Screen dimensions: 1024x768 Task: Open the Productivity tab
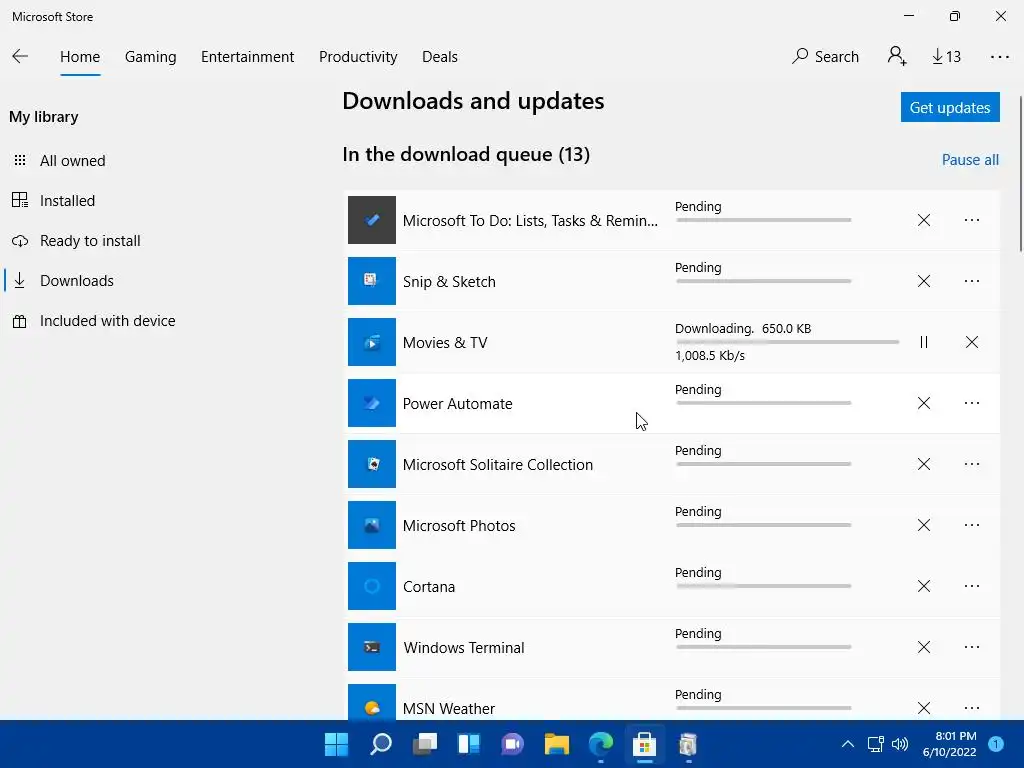[x=358, y=57]
